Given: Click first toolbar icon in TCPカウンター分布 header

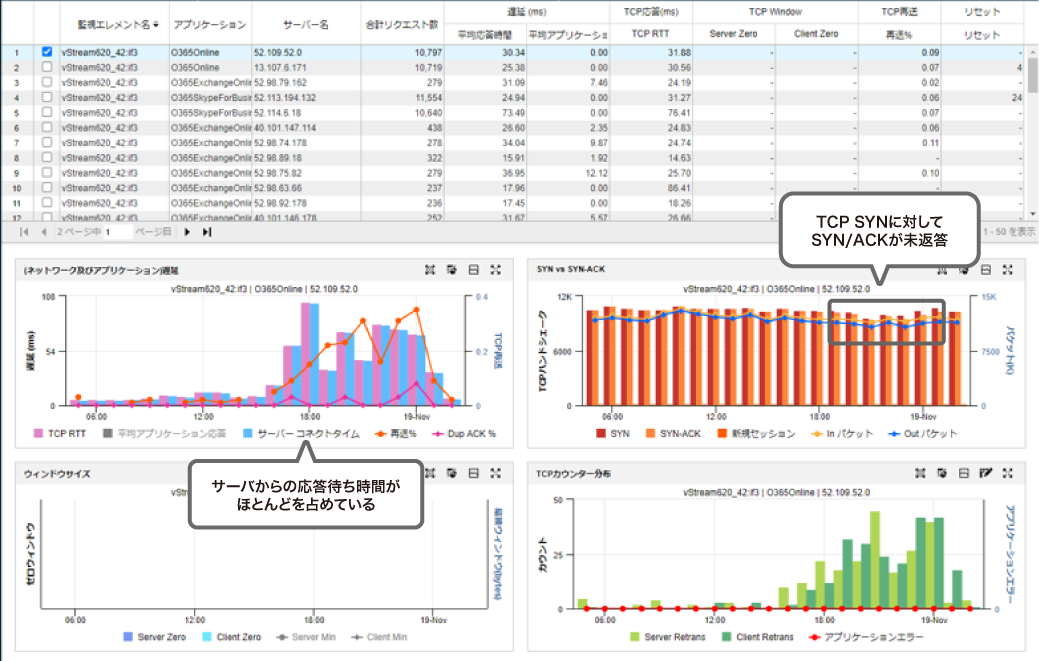Looking at the screenshot, I should click(x=921, y=473).
